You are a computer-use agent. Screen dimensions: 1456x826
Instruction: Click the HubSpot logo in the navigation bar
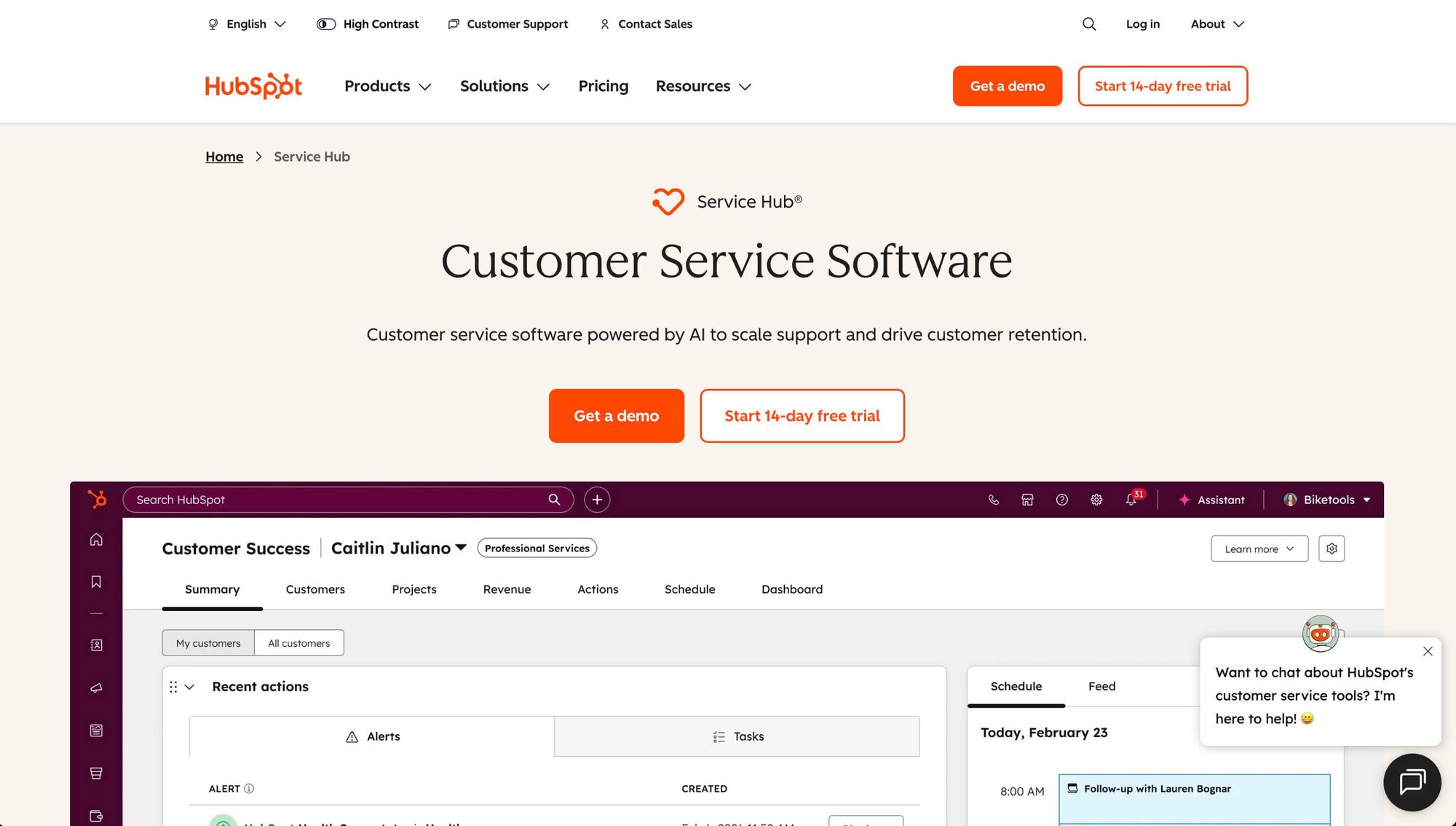tap(253, 86)
